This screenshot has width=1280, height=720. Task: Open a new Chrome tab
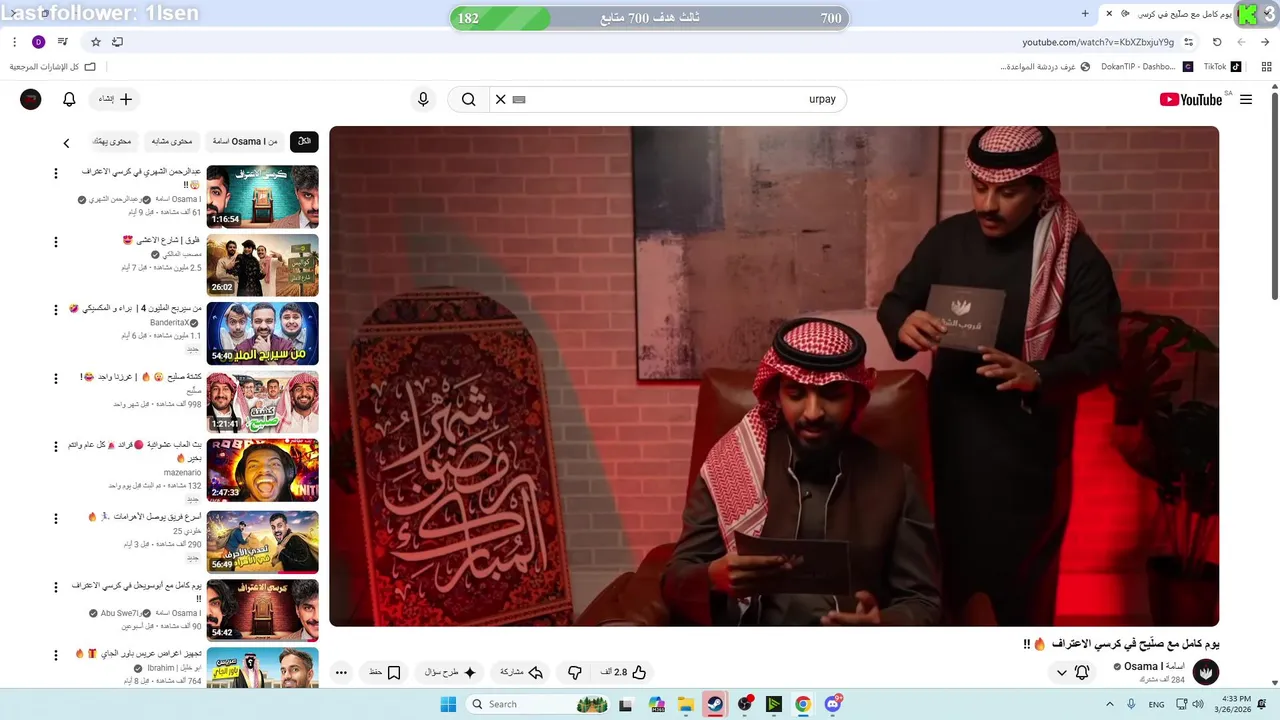[x=1085, y=13]
